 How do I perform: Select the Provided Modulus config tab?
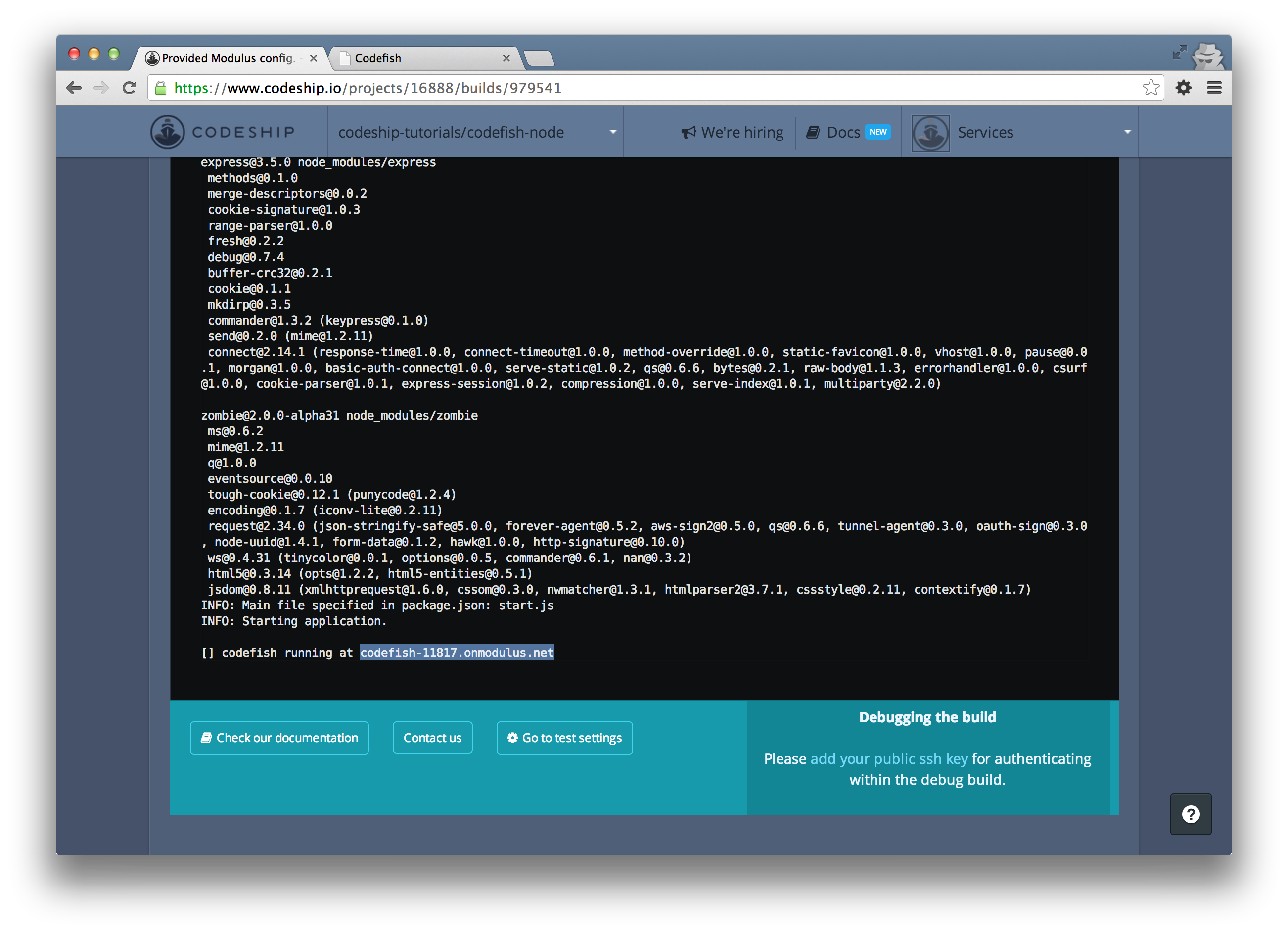(227, 58)
